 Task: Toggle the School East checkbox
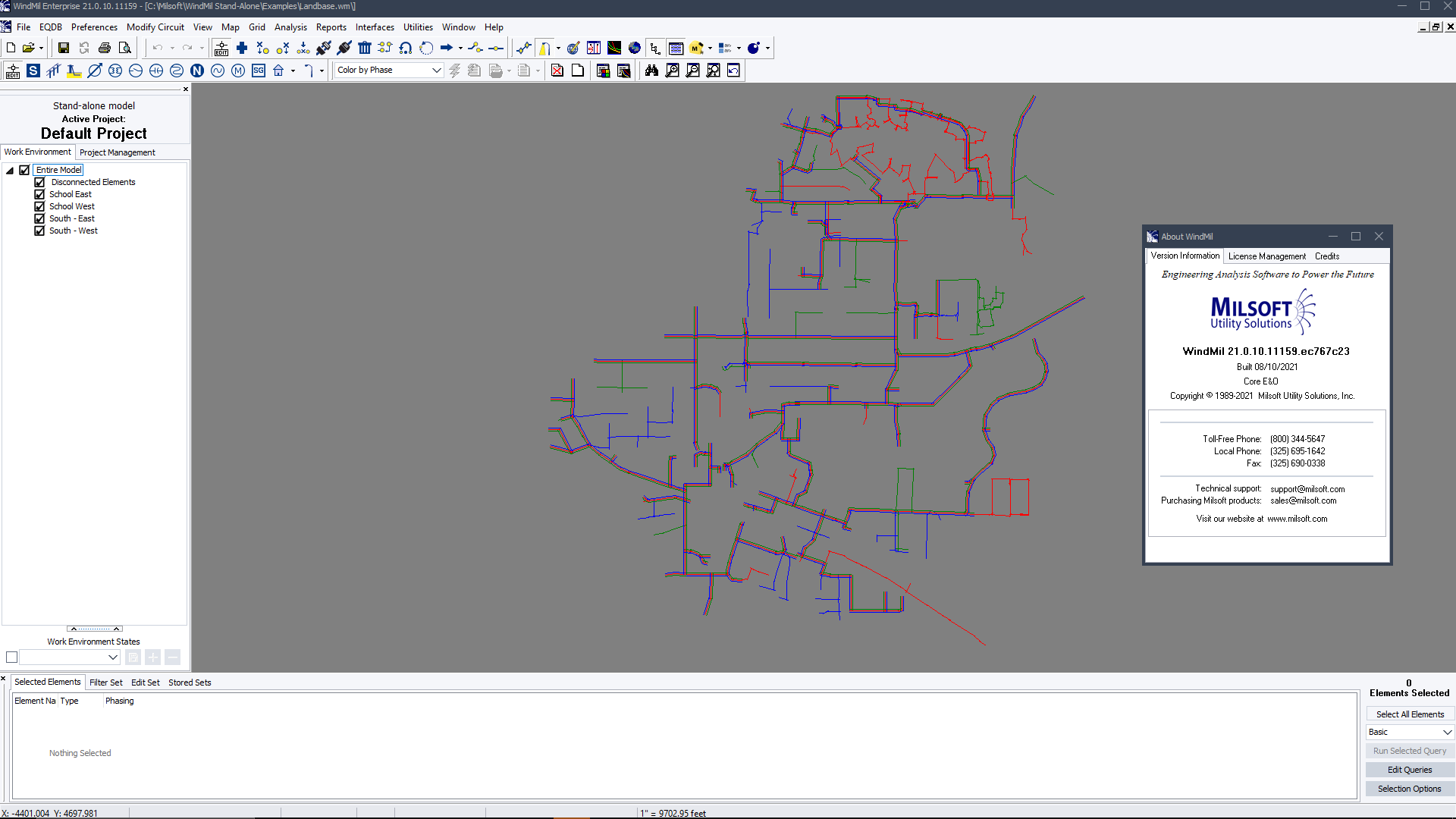coord(39,194)
